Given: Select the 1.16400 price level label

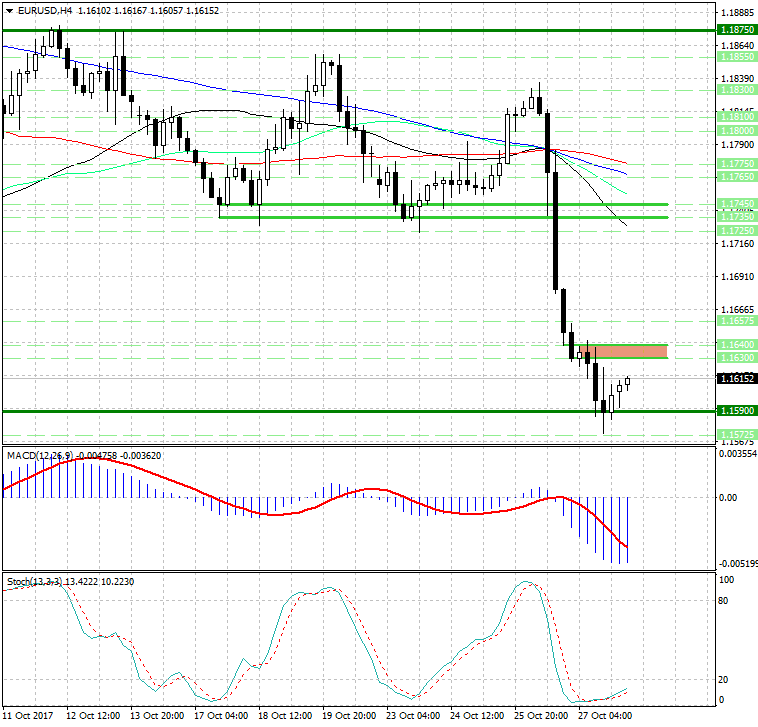Looking at the screenshot, I should tap(735, 344).
